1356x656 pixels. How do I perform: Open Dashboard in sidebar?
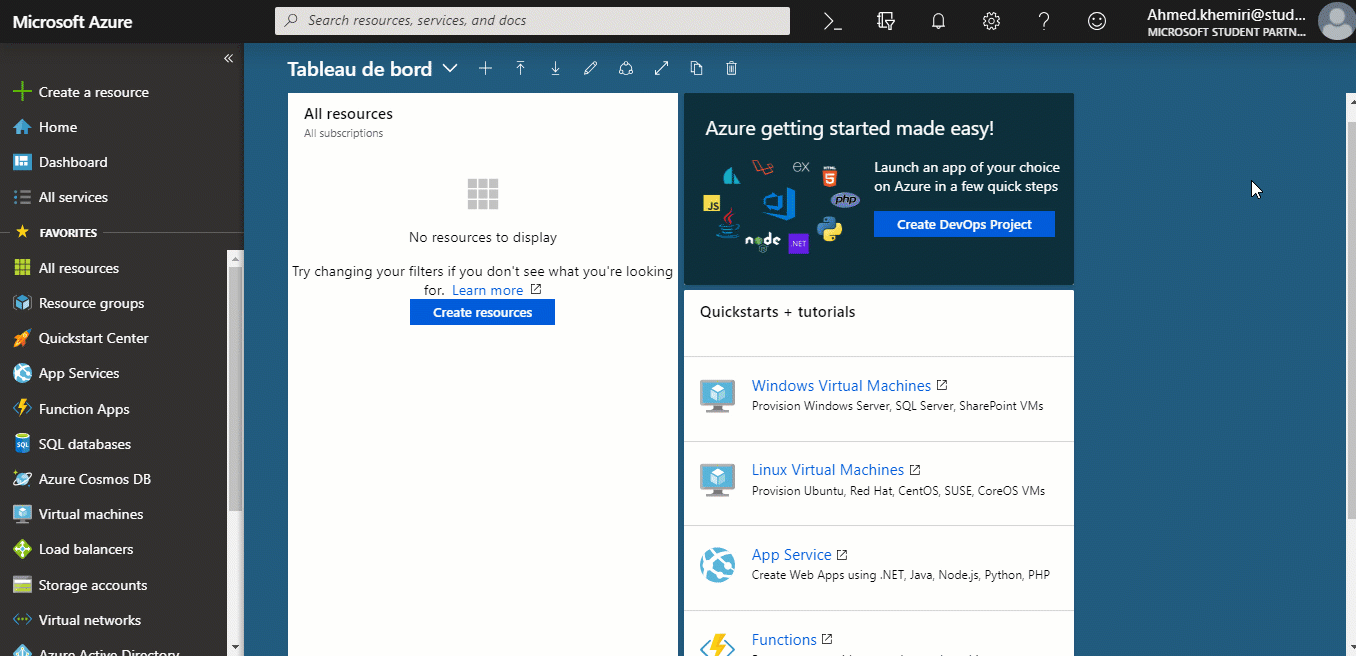tap(72, 162)
